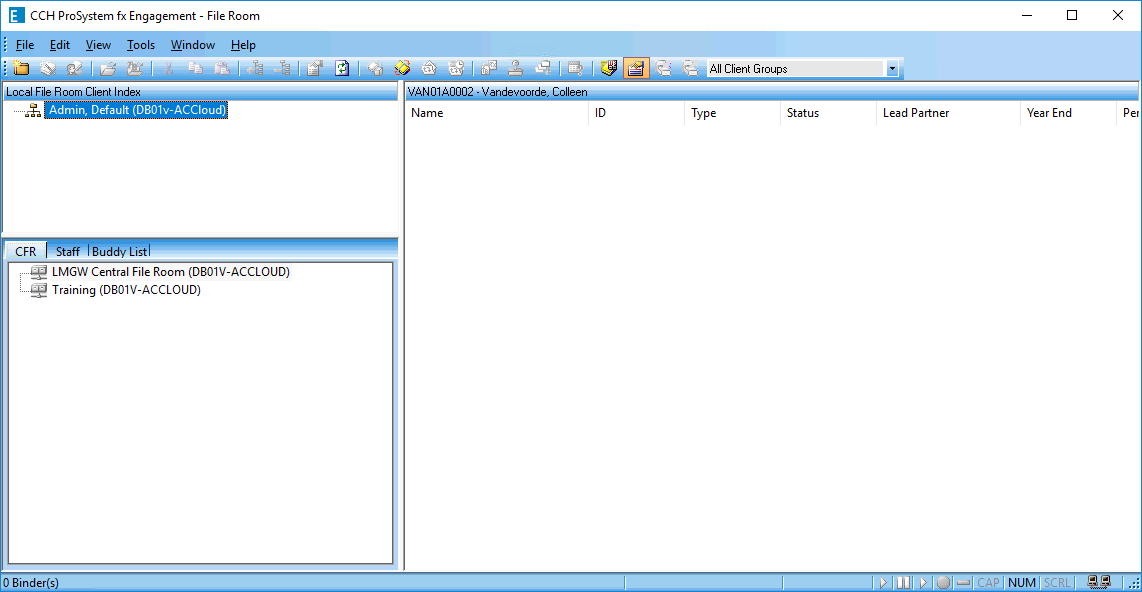Sort by the Type column header
The height and width of the screenshot is (592, 1142).
coord(733,113)
